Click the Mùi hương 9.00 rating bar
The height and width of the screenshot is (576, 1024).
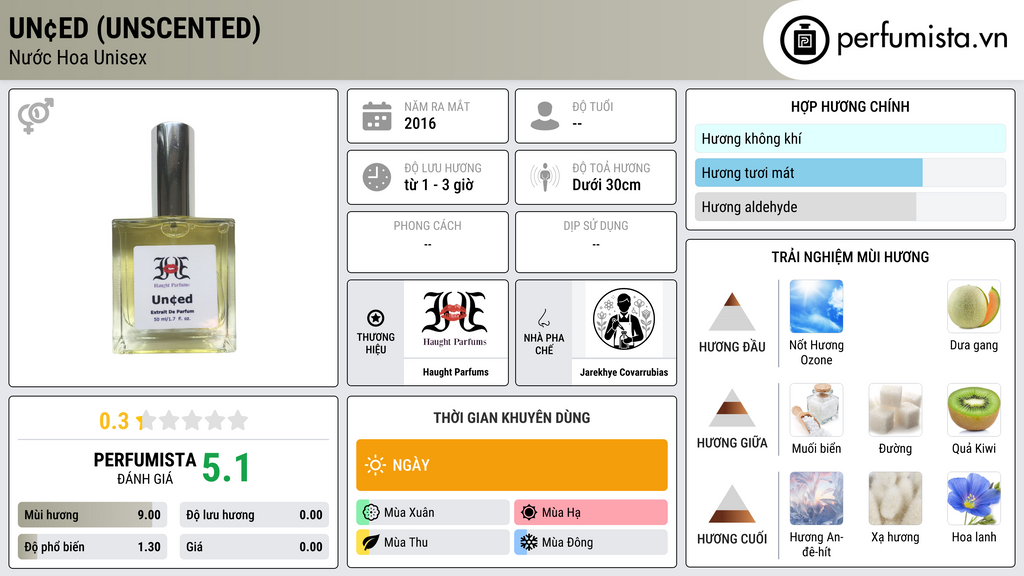[92, 515]
